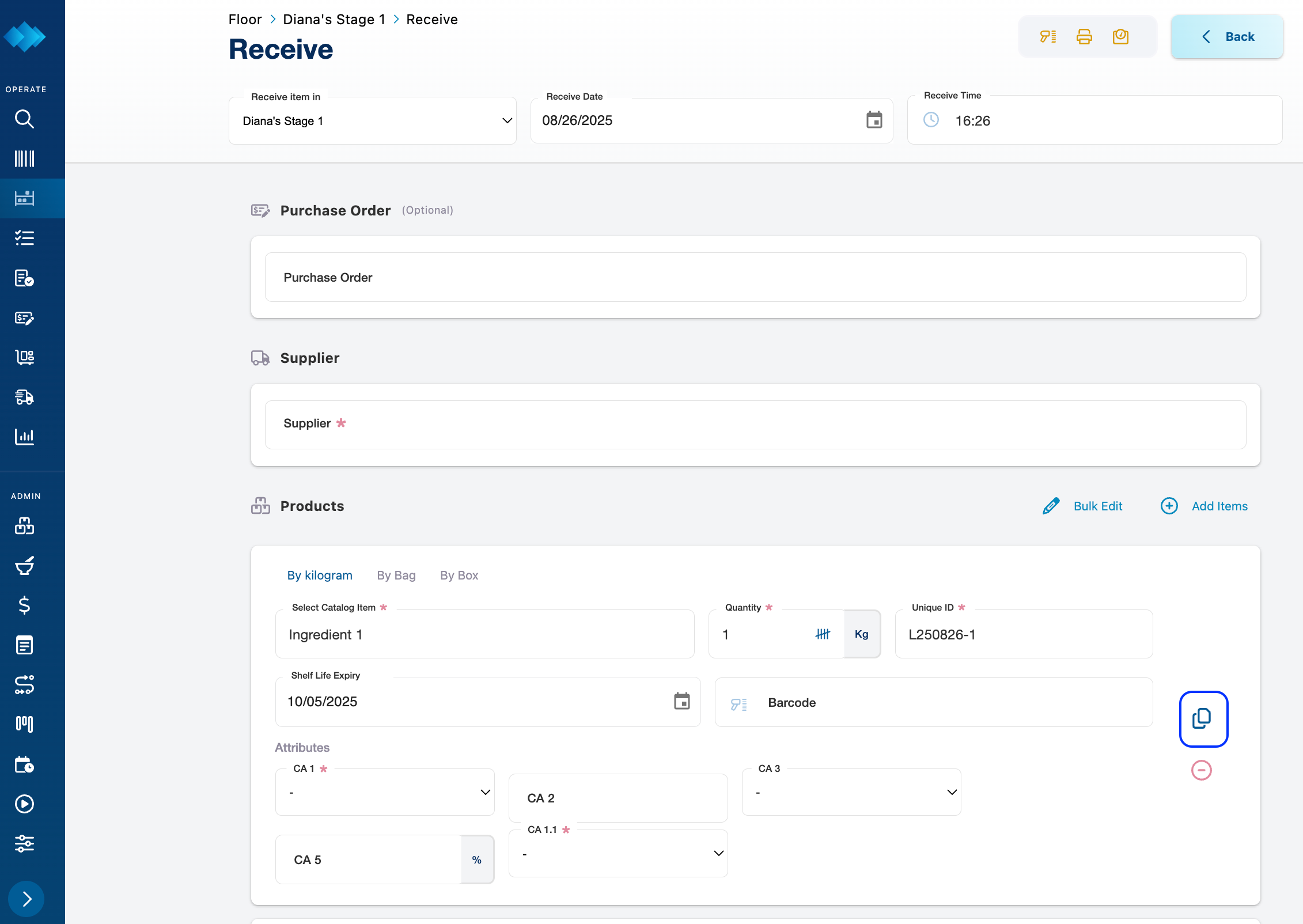Expand the CA 3 attribute dropdown
The height and width of the screenshot is (924, 1303).
[x=851, y=793]
